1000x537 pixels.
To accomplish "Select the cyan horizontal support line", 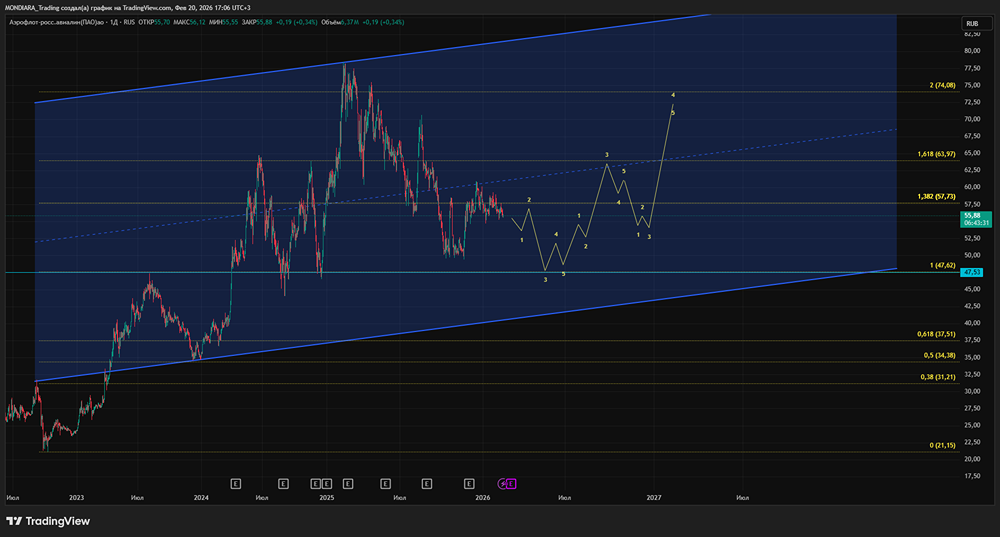I will [x=400, y=272].
